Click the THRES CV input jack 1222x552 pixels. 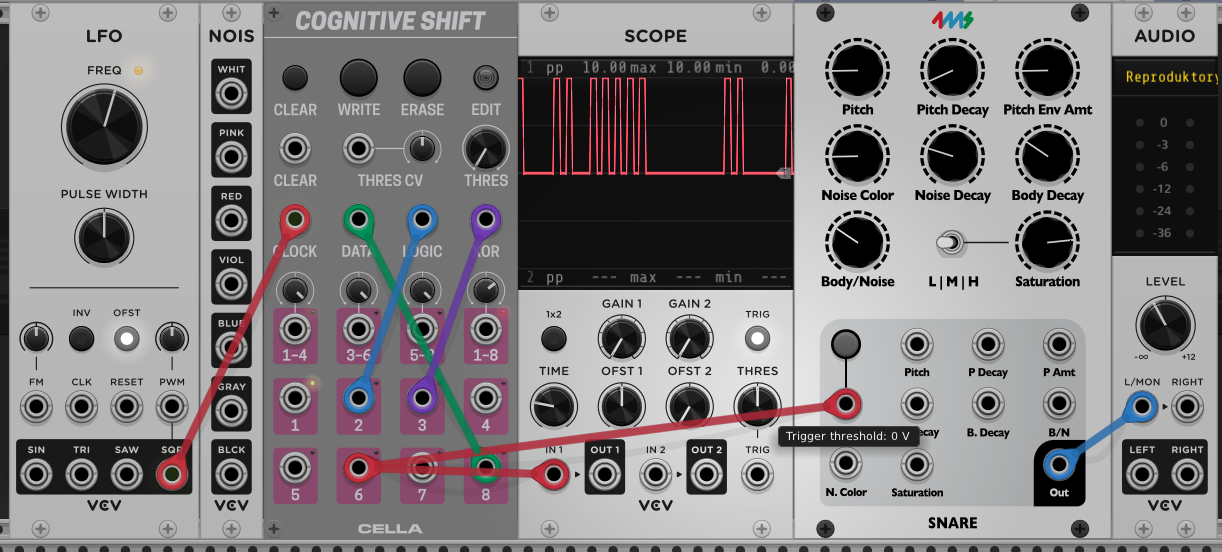click(358, 150)
